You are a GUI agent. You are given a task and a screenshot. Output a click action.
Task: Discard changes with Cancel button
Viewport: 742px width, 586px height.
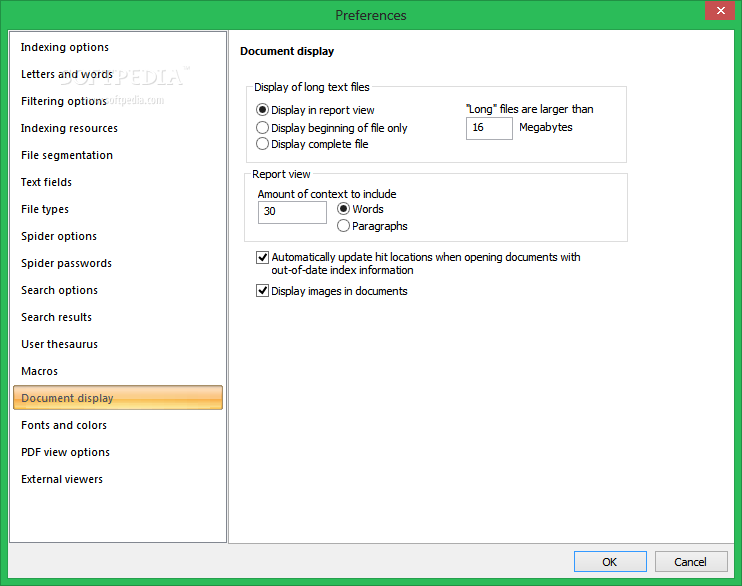[x=691, y=561]
